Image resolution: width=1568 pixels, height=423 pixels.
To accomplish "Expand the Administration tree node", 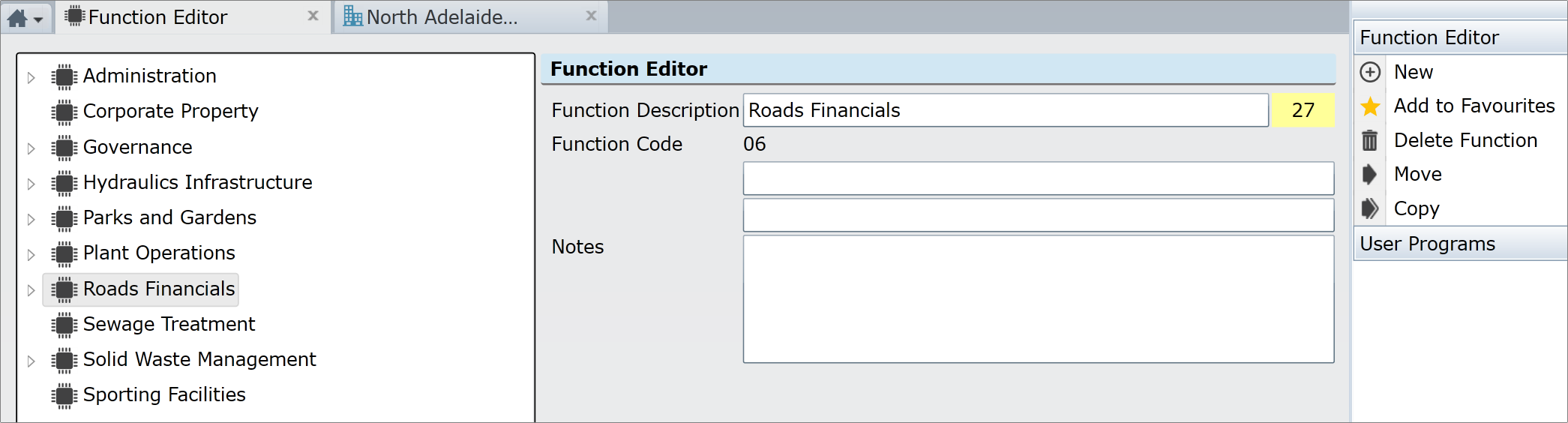I will tap(31, 77).
